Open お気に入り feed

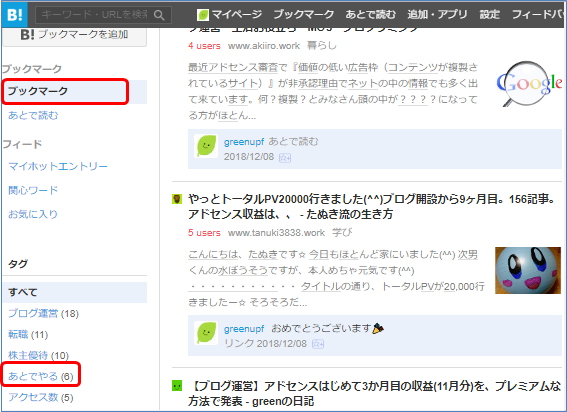(33, 214)
